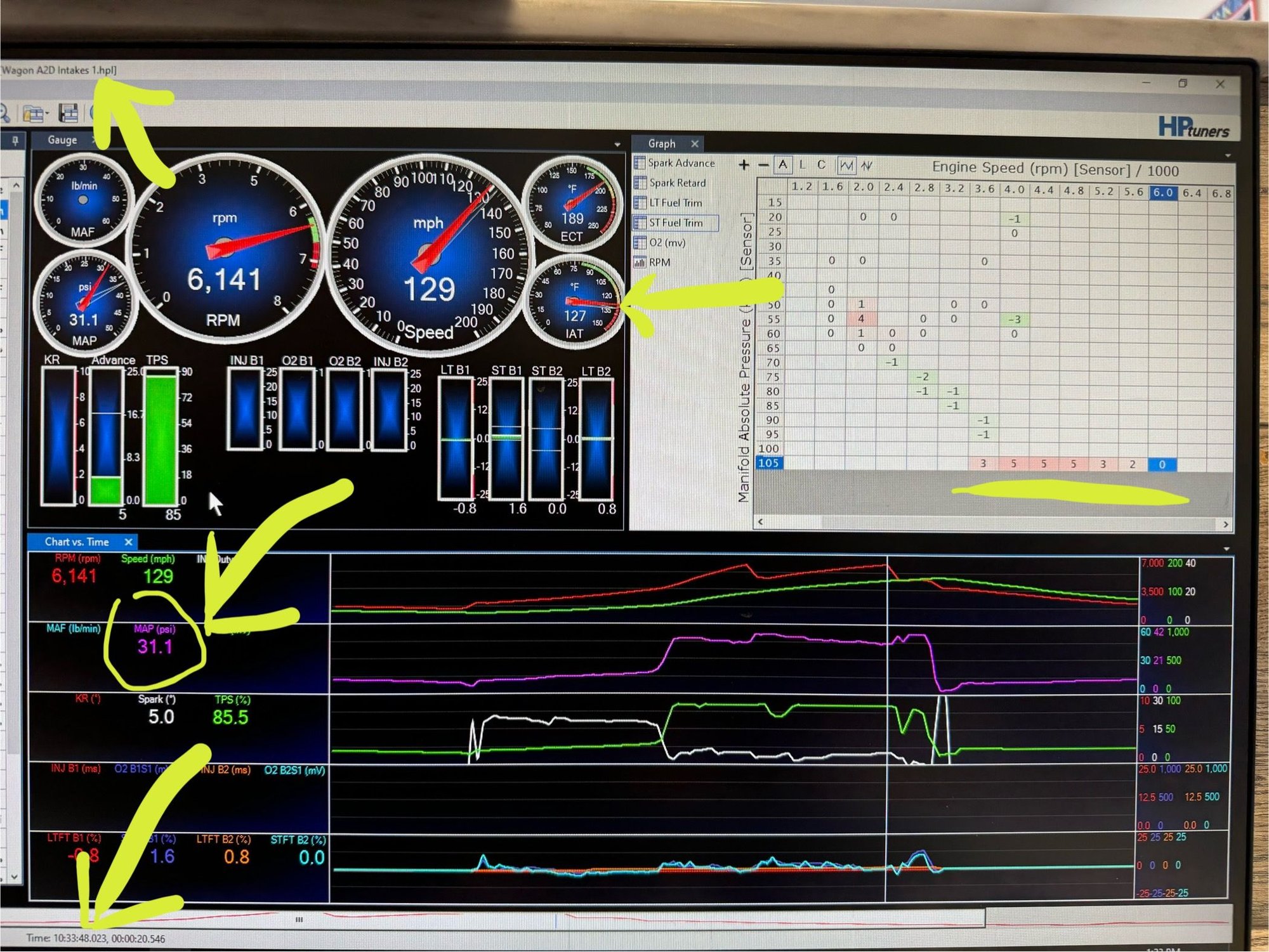
Task: Expand the Graph panel dropdown arrow
Action: [1227, 155]
